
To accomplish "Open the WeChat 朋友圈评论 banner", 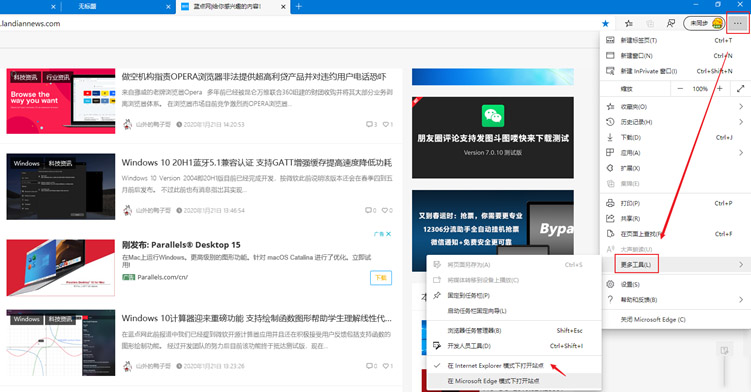I will [493, 138].
